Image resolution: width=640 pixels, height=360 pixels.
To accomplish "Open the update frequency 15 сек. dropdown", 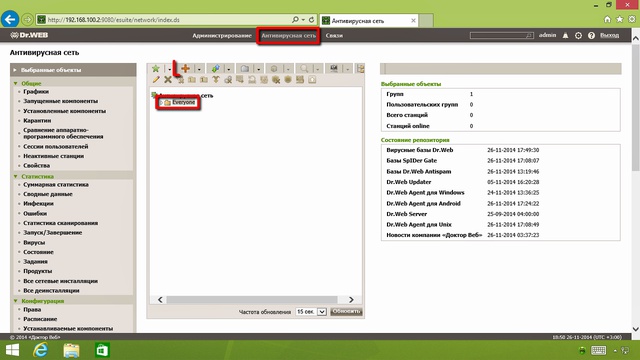I will (x=311, y=312).
